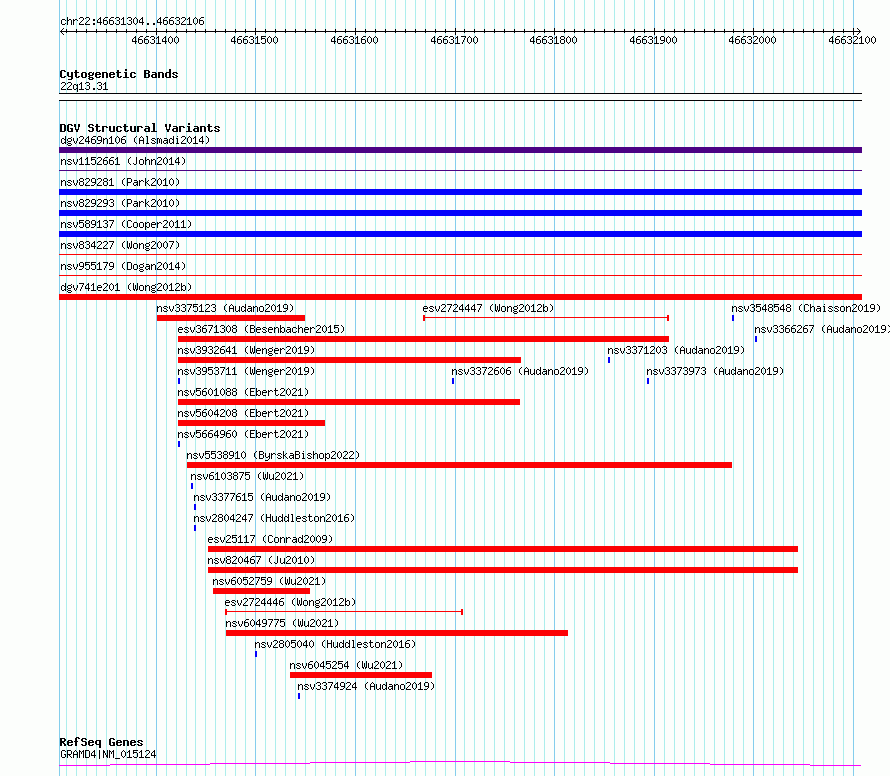
Task: Click the blue marker under nsv3371203
Action: click(x=609, y=360)
